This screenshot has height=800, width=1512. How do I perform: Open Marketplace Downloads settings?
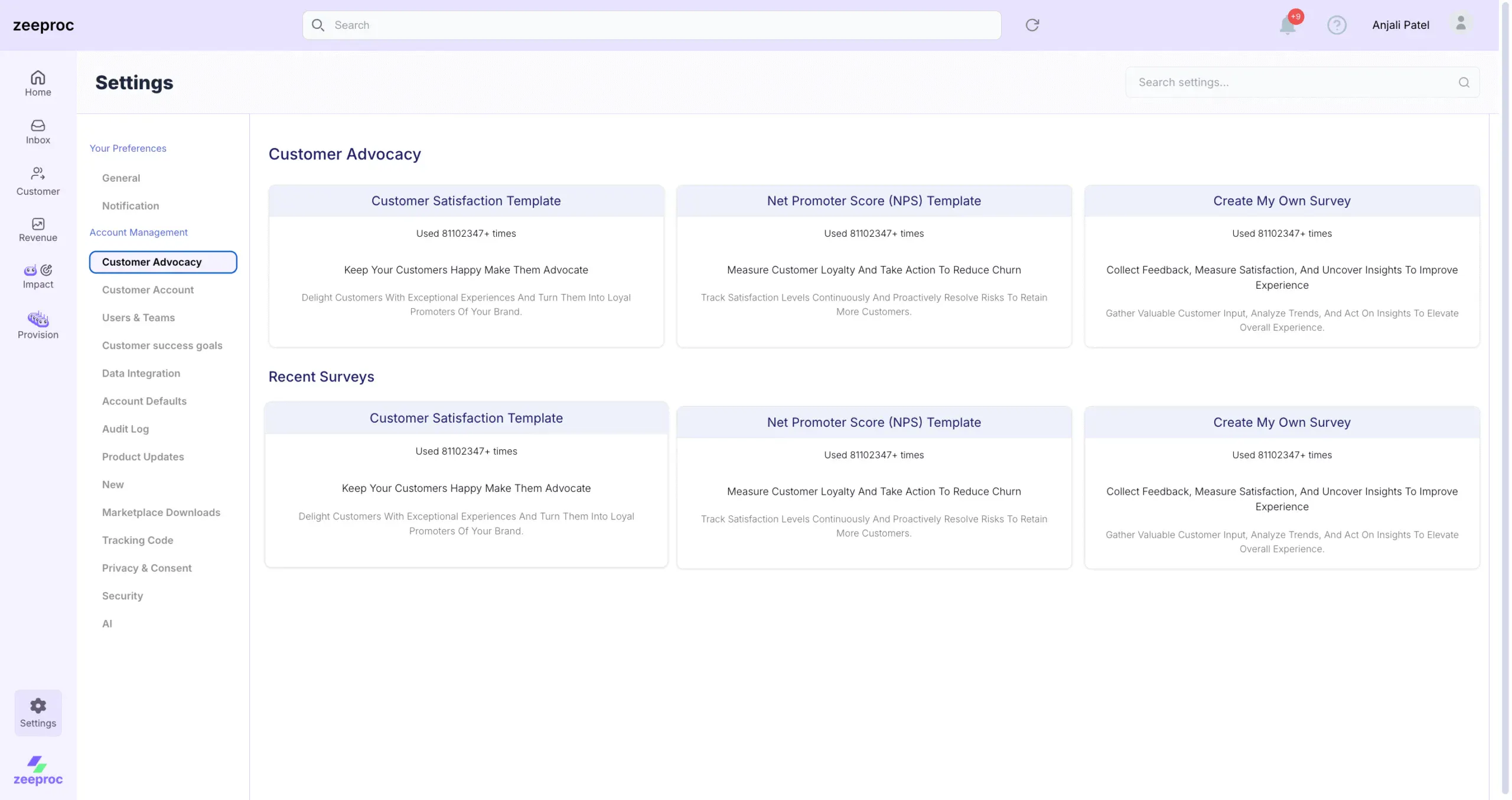coord(161,511)
